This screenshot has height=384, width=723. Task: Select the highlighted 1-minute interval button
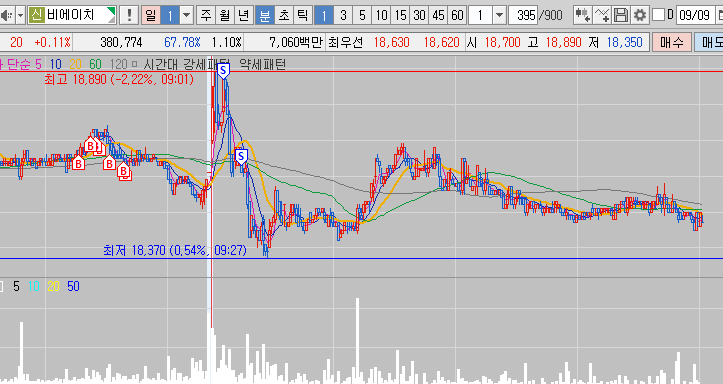tap(324, 16)
